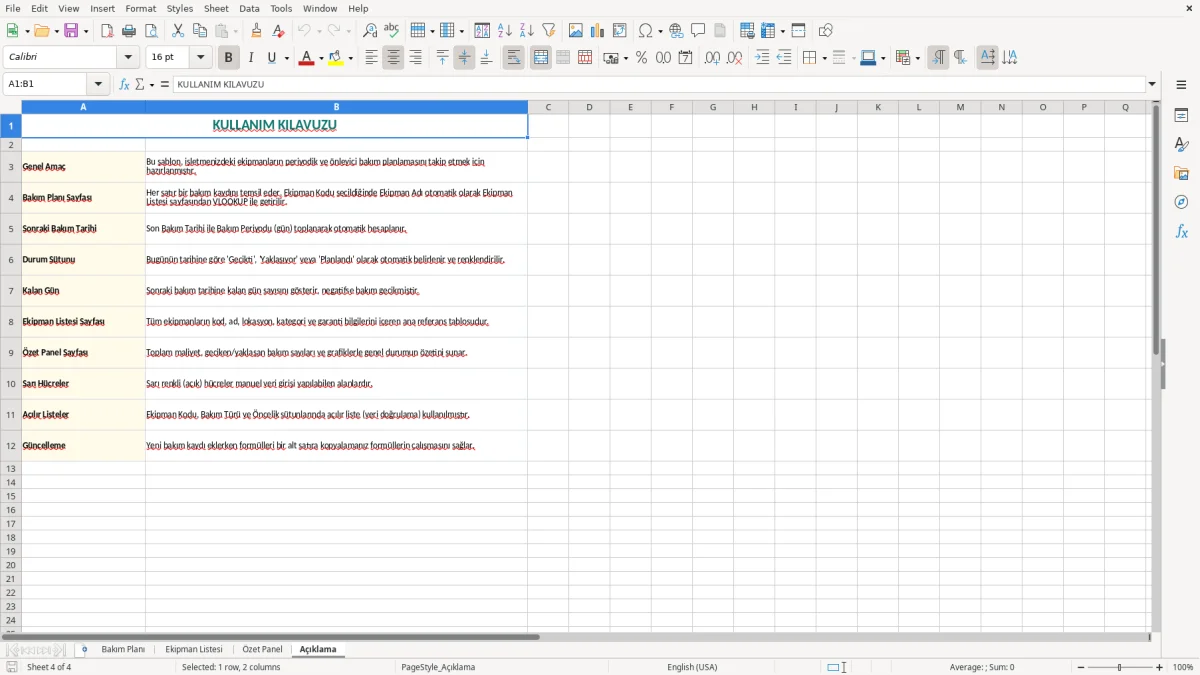Copy the selection
Screen dimensions: 1200x675
pyautogui.click(x=200, y=31)
